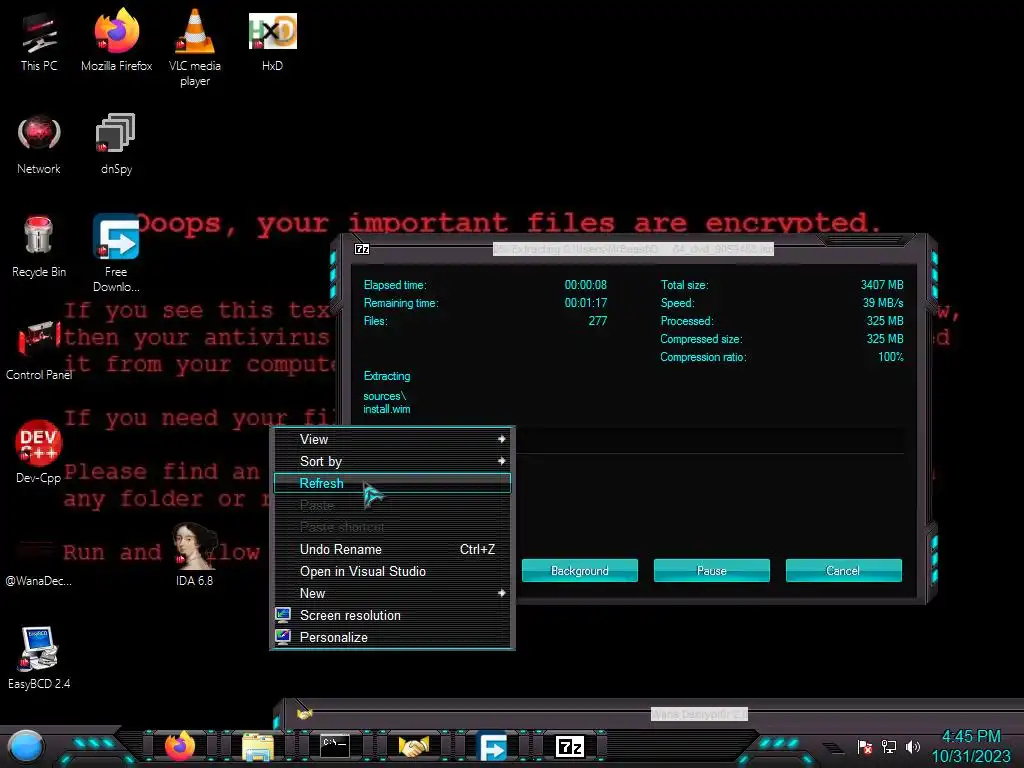Click the Files count 277
This screenshot has width=1024, height=768.
[x=598, y=321]
